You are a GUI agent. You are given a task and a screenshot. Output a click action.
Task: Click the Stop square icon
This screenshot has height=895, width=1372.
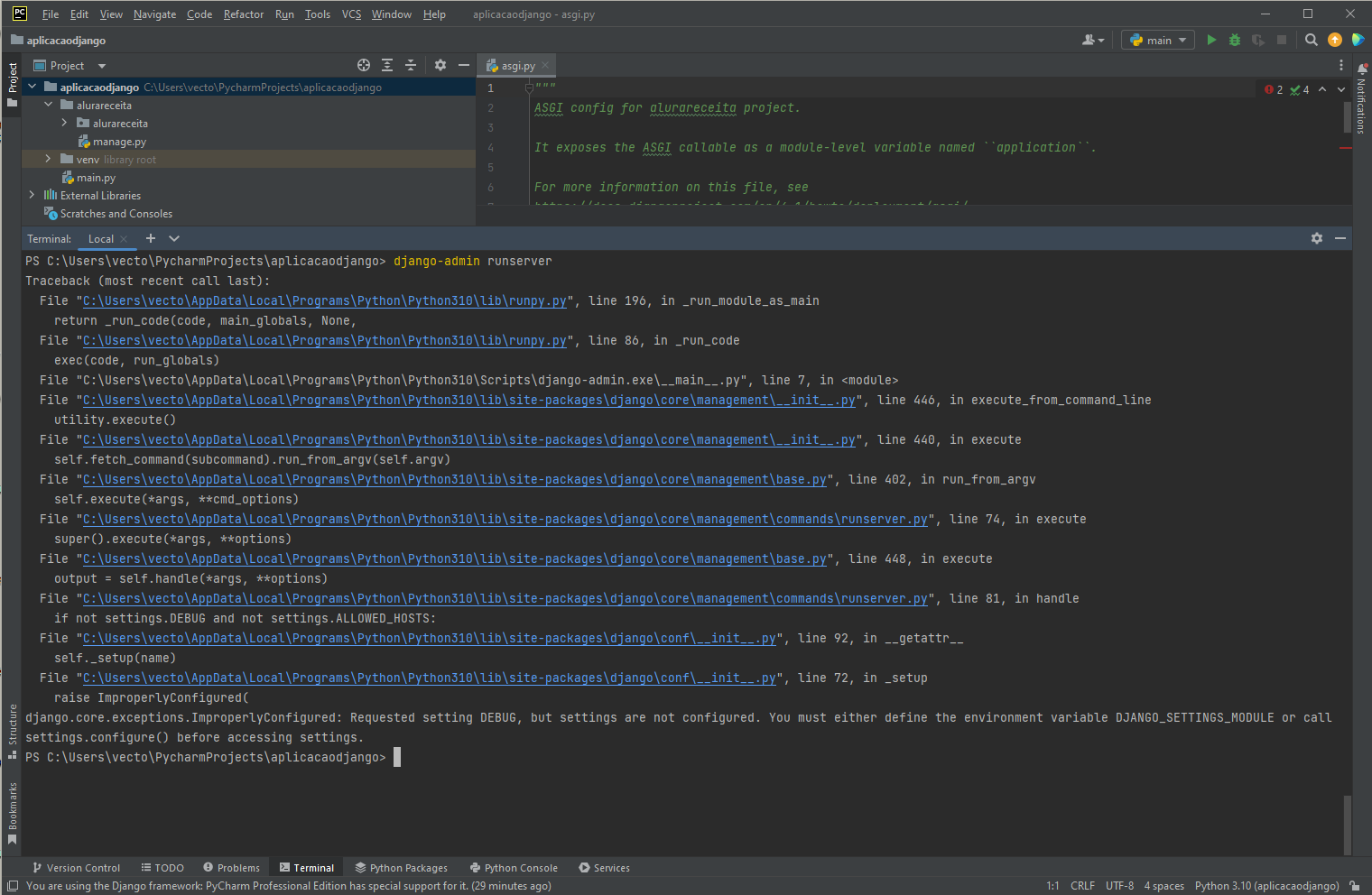[1282, 40]
